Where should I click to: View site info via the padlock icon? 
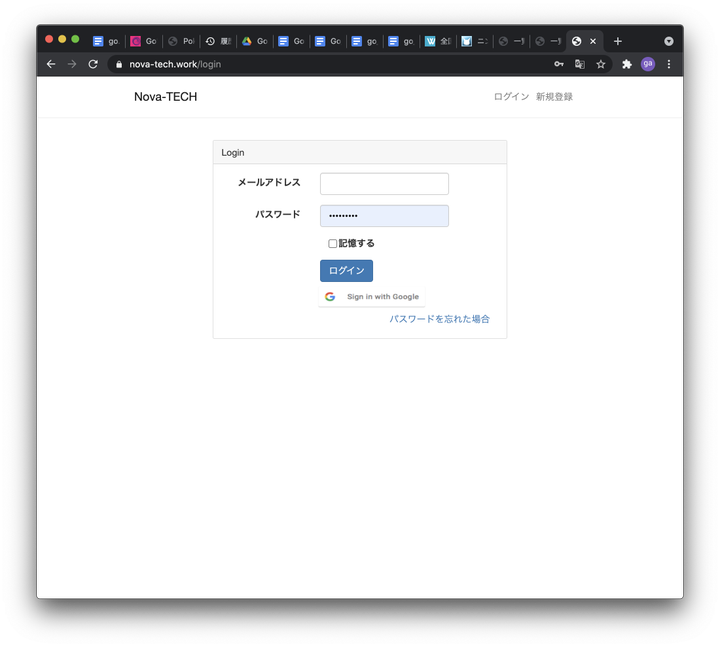119,64
